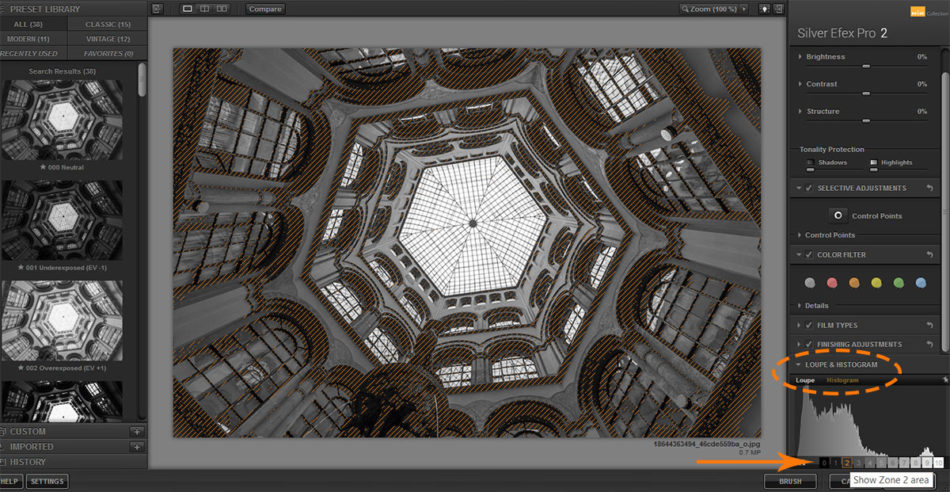950x492 pixels.
Task: Collapse the Loupe & Histogram section
Action: (x=800, y=365)
